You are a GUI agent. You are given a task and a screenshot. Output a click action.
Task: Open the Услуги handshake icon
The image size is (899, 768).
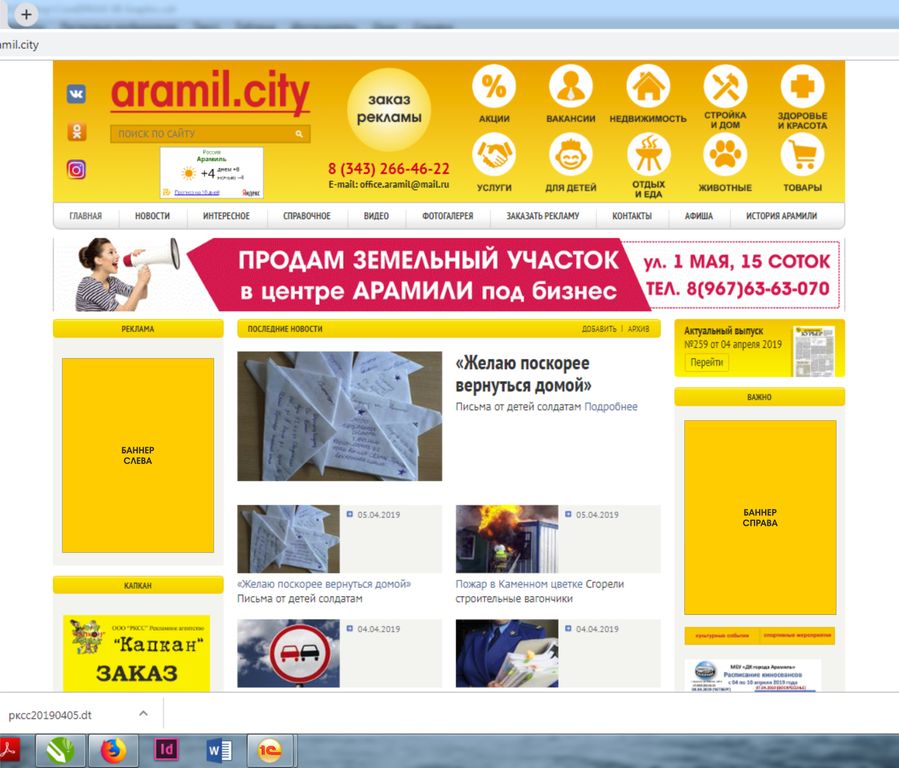point(494,155)
